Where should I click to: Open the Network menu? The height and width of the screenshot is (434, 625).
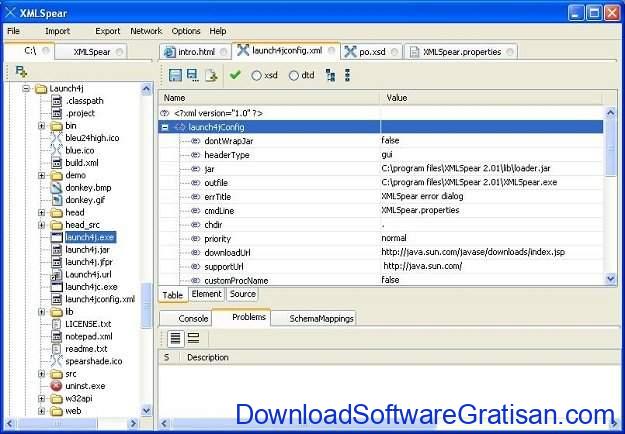pos(146,31)
